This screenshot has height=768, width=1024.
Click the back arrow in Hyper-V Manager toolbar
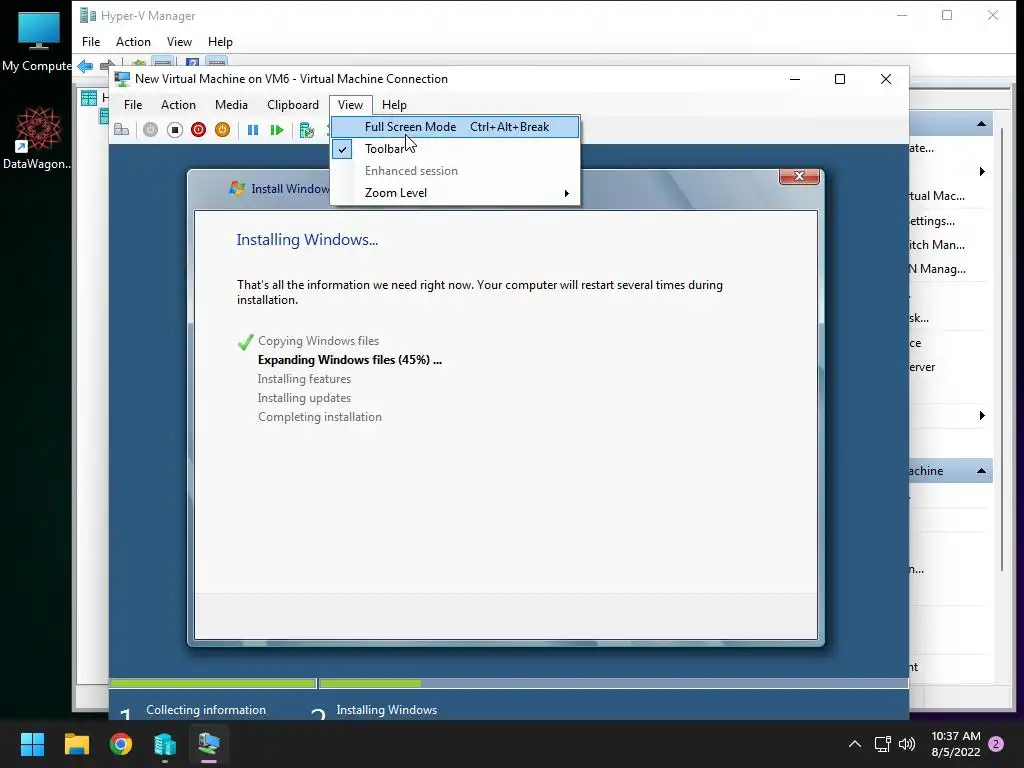(x=85, y=66)
